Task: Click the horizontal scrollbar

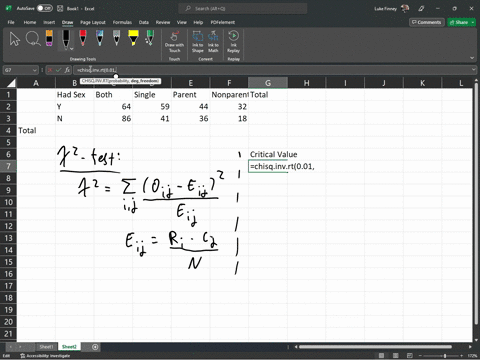Action: click(376, 347)
